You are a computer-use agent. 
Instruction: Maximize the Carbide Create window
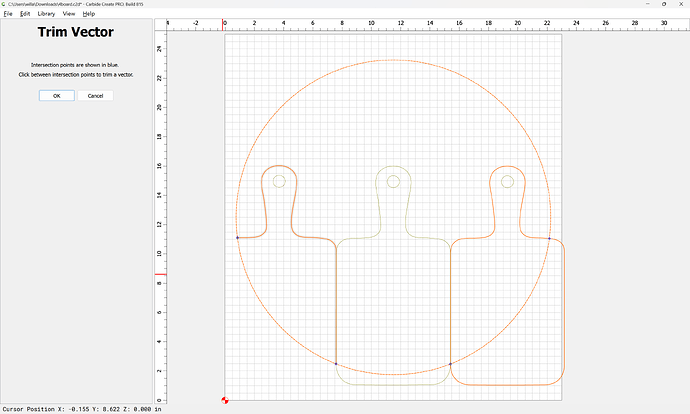(x=664, y=4)
